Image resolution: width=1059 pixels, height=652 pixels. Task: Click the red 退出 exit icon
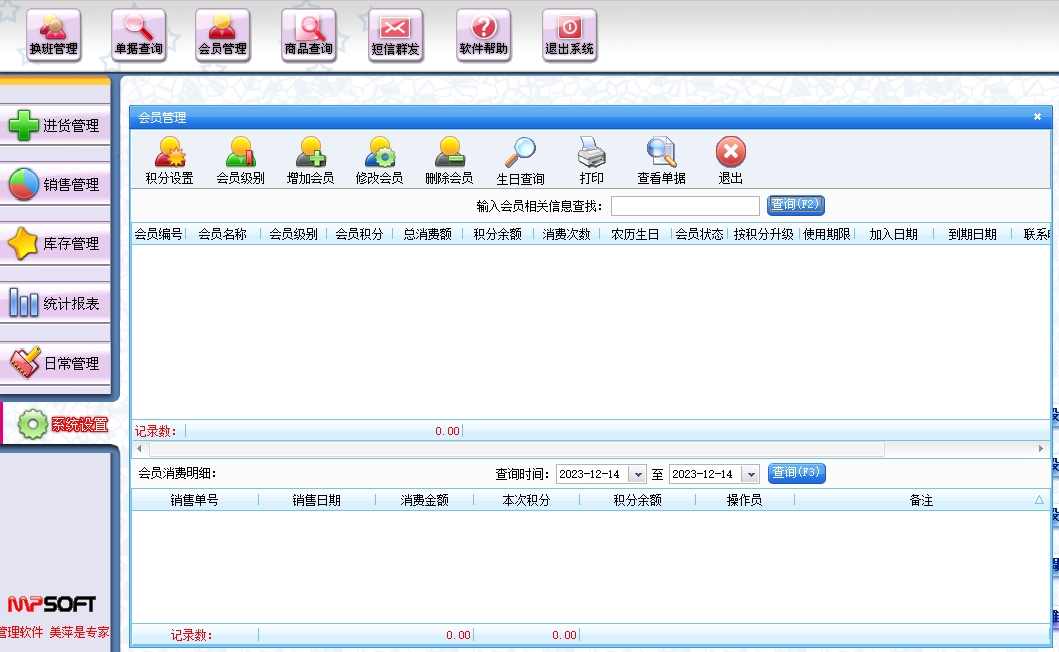tap(731, 161)
